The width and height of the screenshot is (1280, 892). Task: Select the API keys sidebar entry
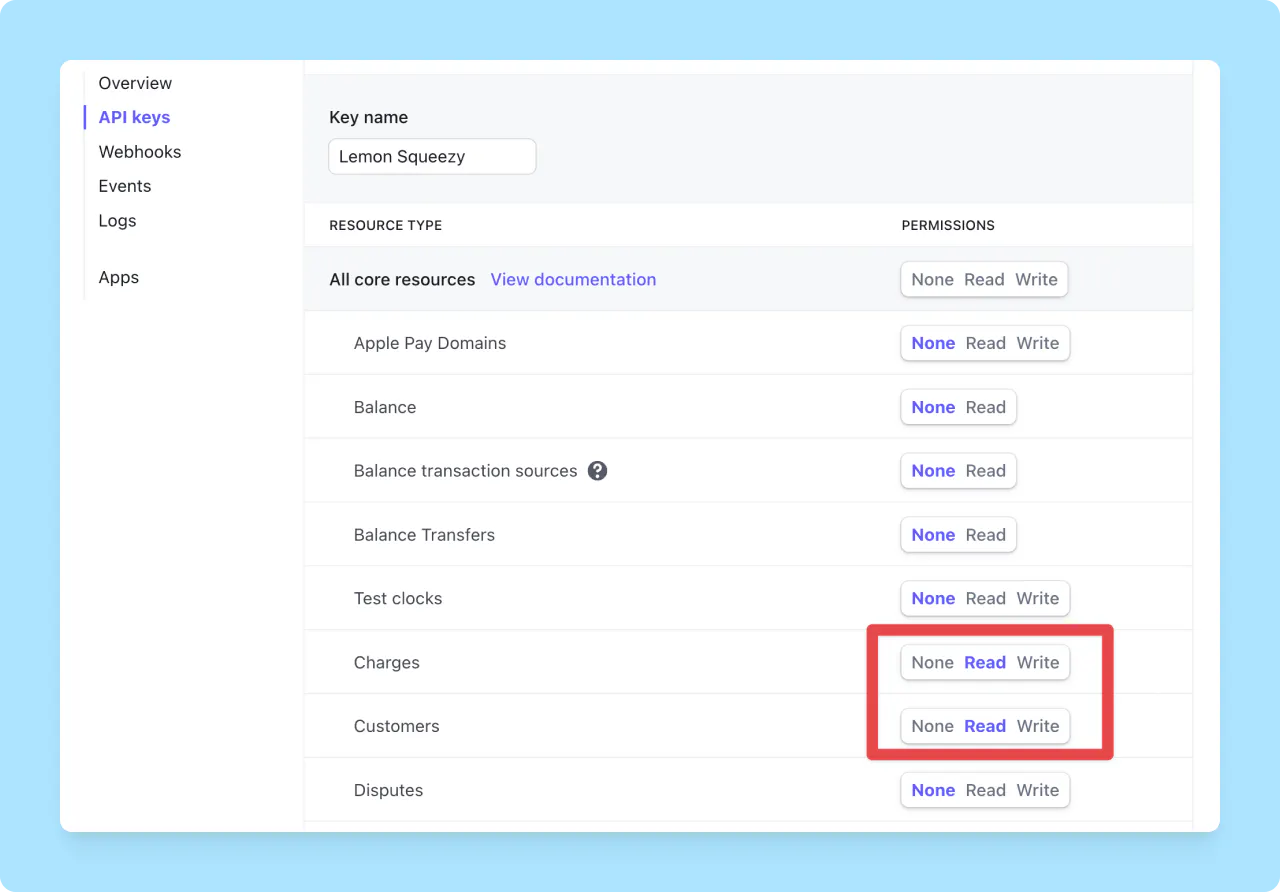point(132,117)
